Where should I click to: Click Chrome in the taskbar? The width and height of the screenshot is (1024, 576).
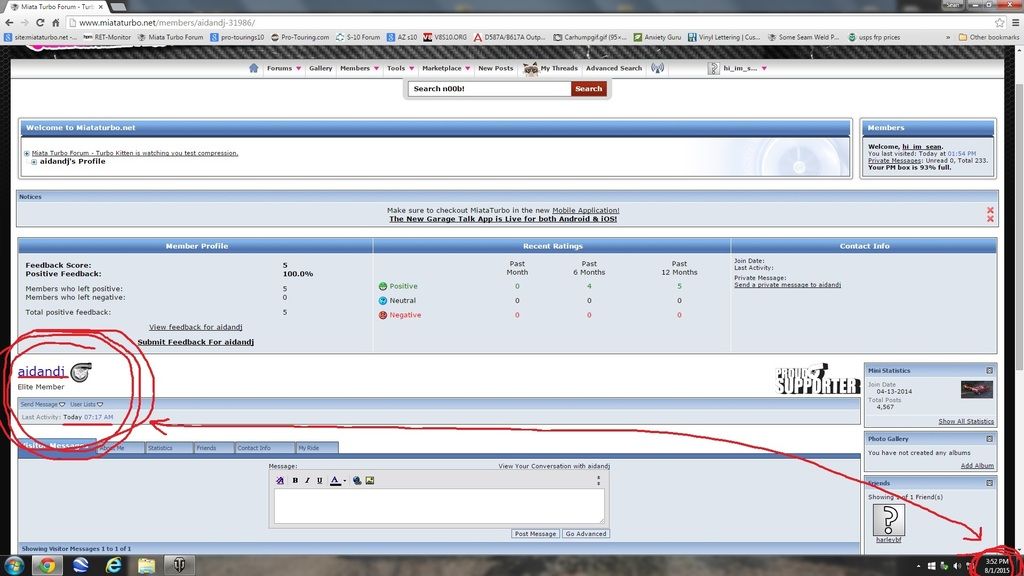pos(46,565)
